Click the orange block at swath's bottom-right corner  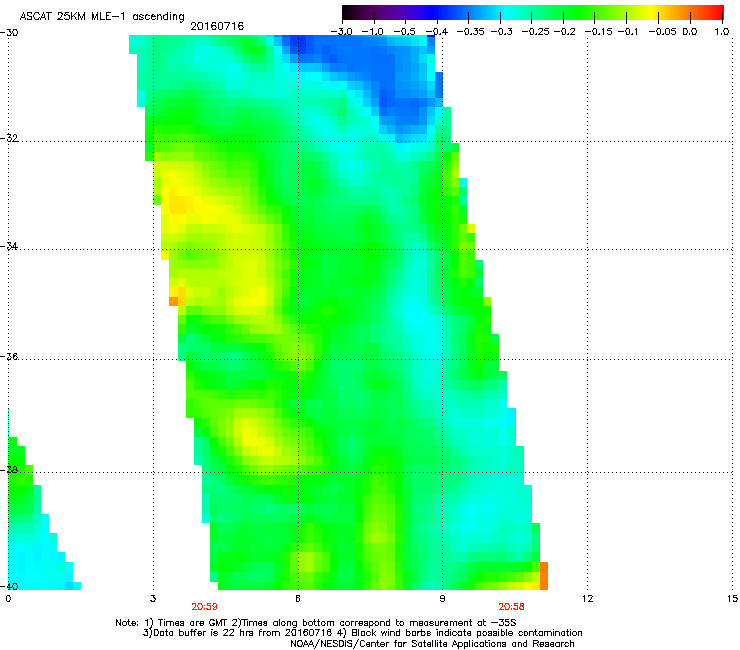click(544, 575)
